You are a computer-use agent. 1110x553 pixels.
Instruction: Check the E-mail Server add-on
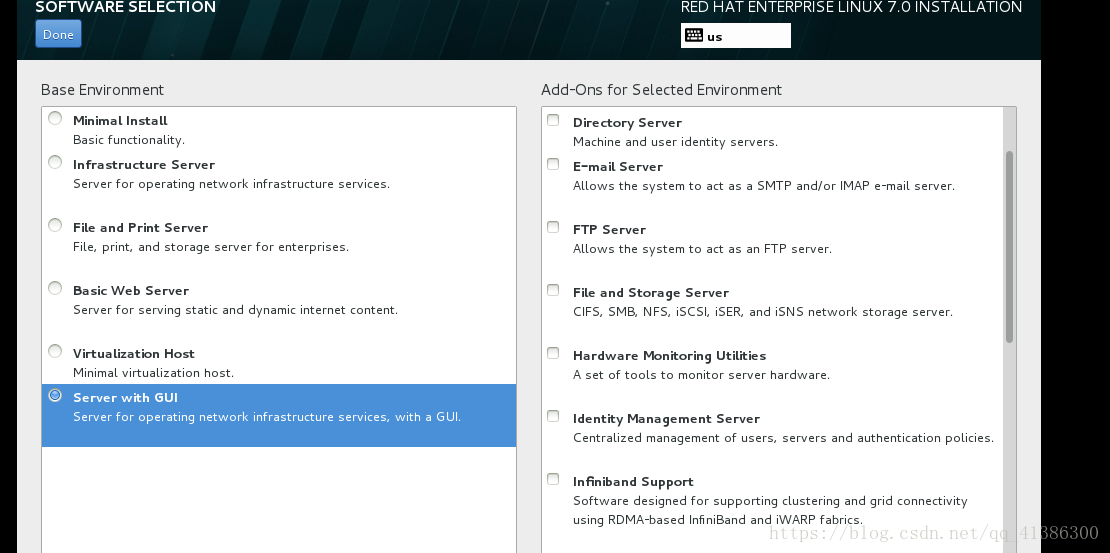pyautogui.click(x=553, y=164)
